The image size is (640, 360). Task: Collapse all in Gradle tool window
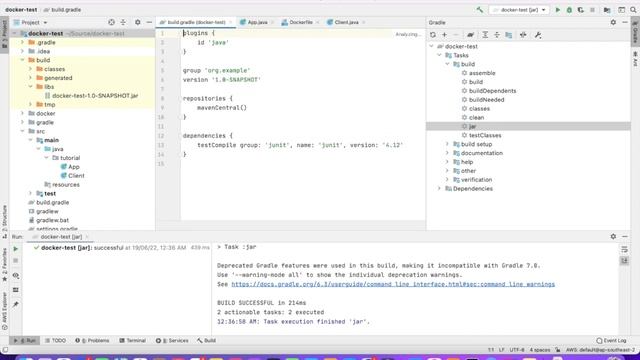[497, 35]
